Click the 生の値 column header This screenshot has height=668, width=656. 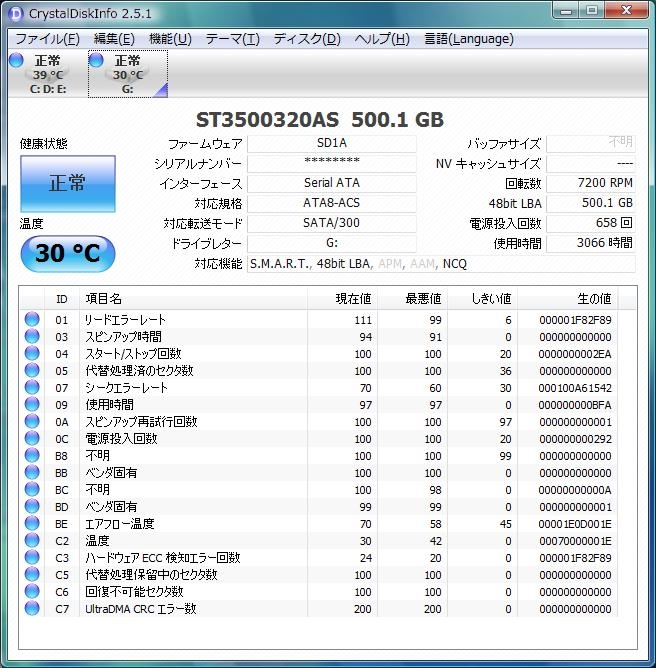[x=567, y=299]
